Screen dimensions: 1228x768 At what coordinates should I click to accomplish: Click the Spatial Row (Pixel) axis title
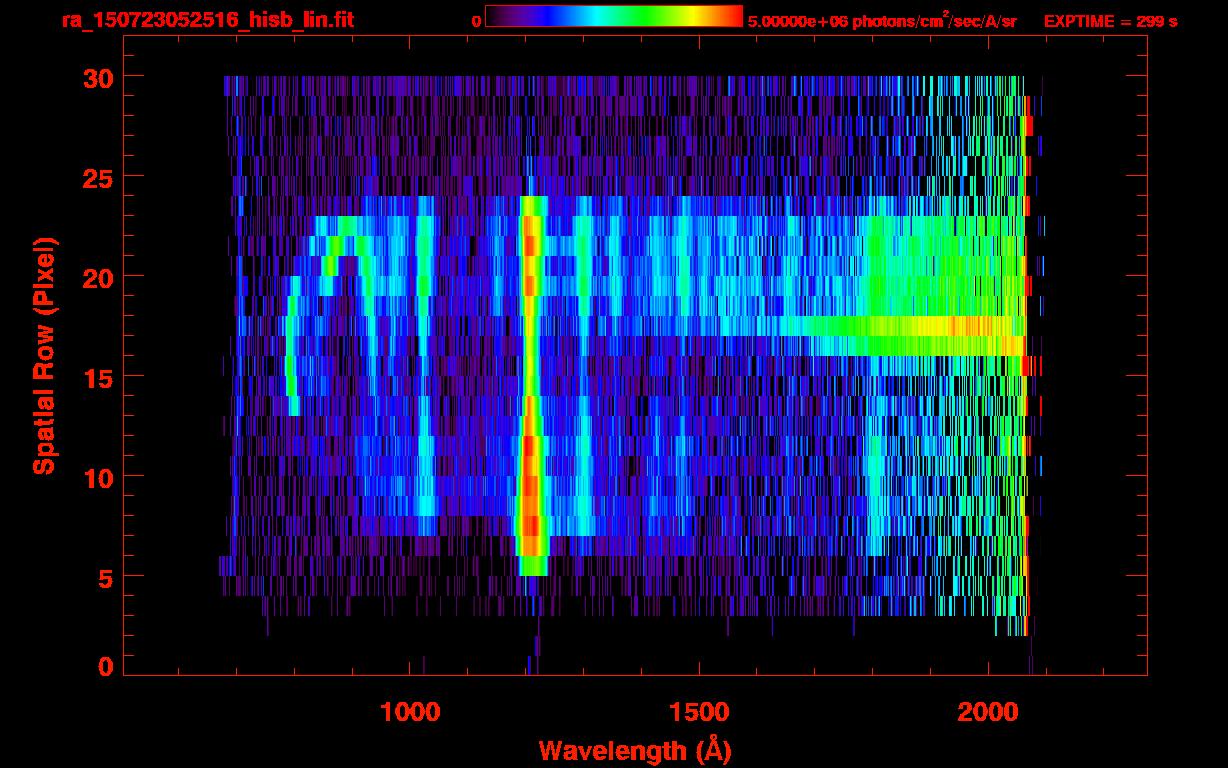[x=43, y=356]
